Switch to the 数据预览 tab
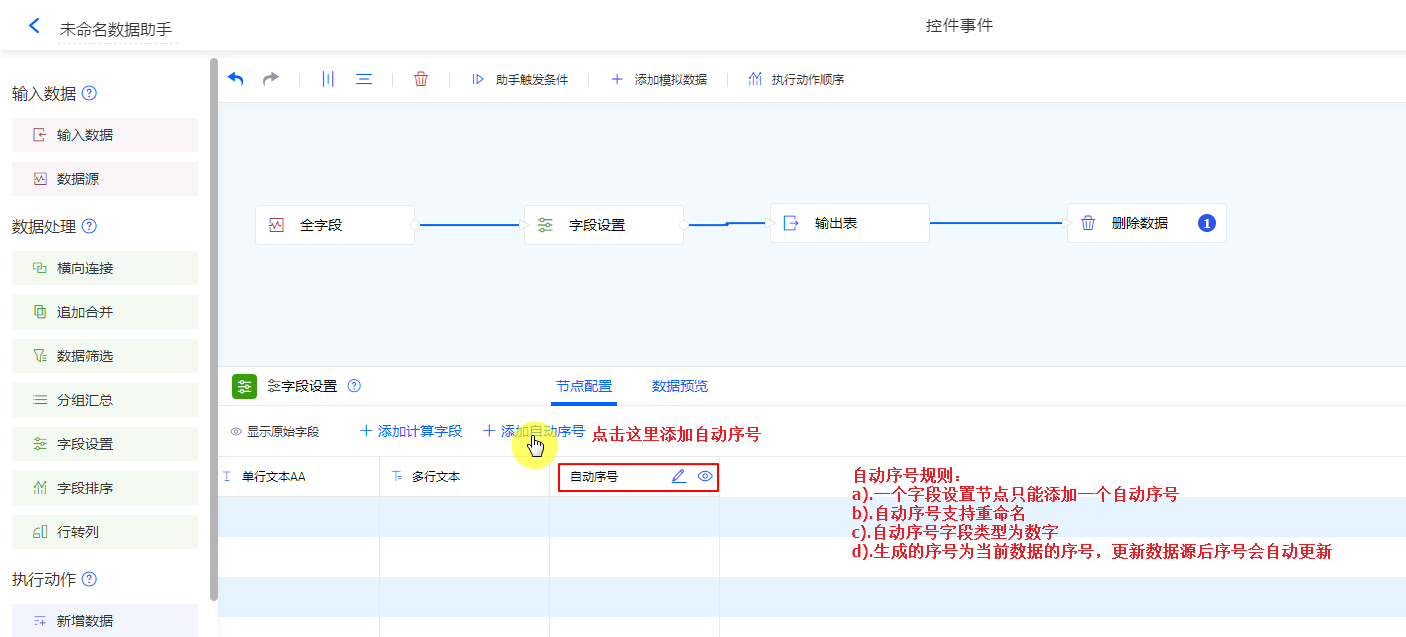 point(680,386)
